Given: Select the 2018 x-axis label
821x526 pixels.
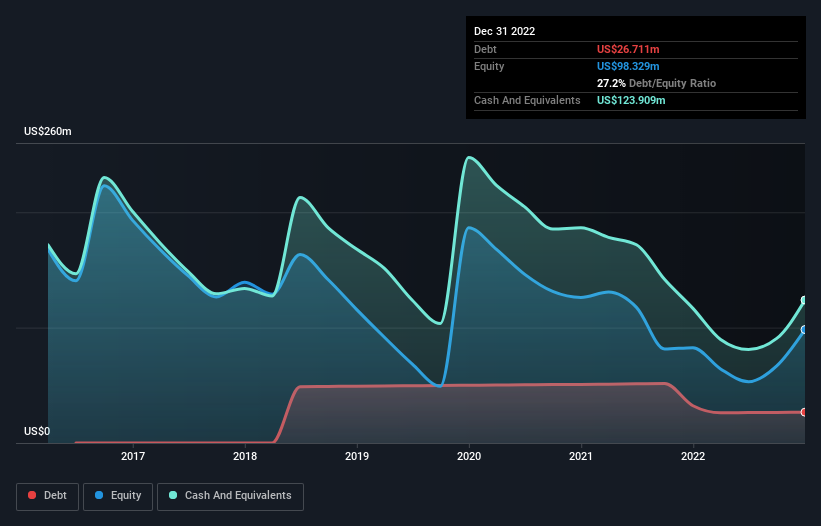Looking at the screenshot, I should 245,456.
